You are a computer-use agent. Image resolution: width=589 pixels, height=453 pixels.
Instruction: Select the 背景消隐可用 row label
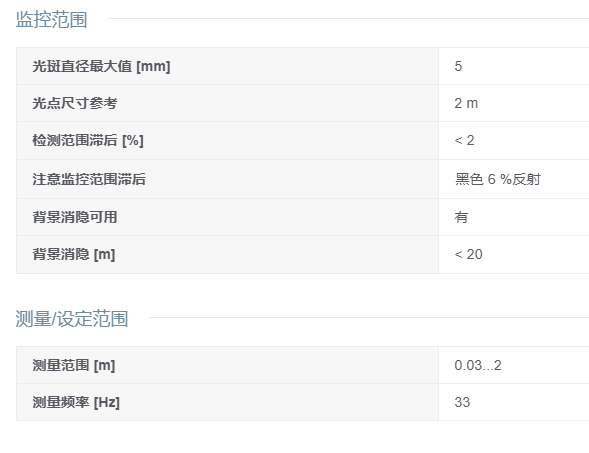click(75, 217)
